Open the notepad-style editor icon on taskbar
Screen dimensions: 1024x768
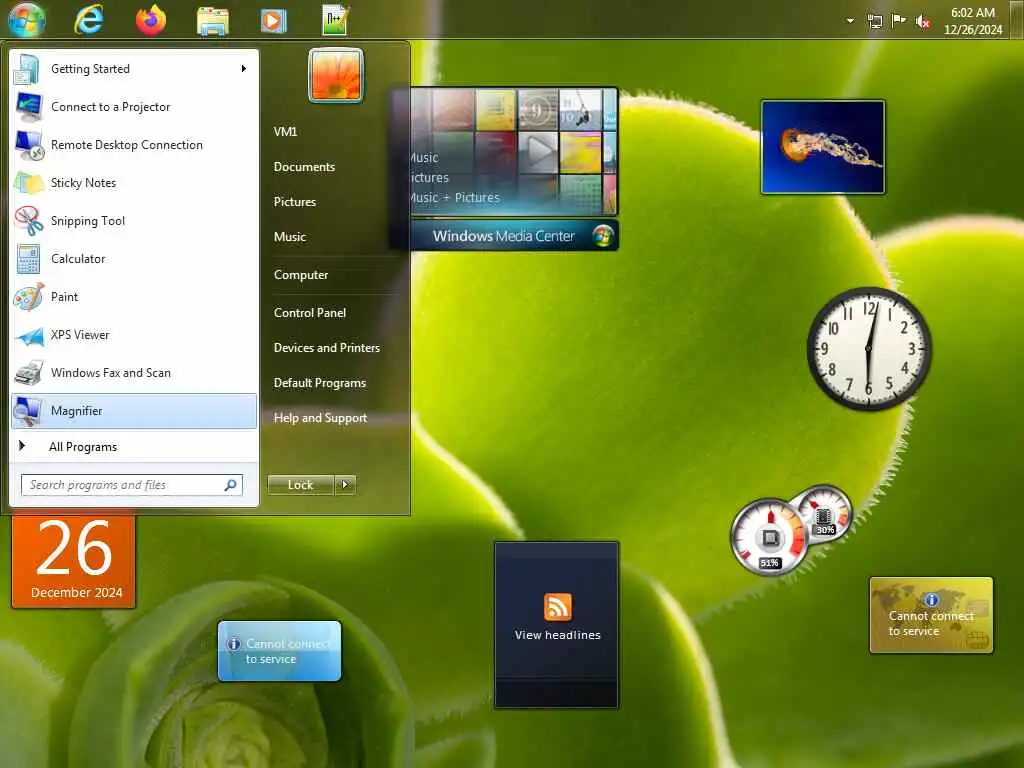click(336, 20)
